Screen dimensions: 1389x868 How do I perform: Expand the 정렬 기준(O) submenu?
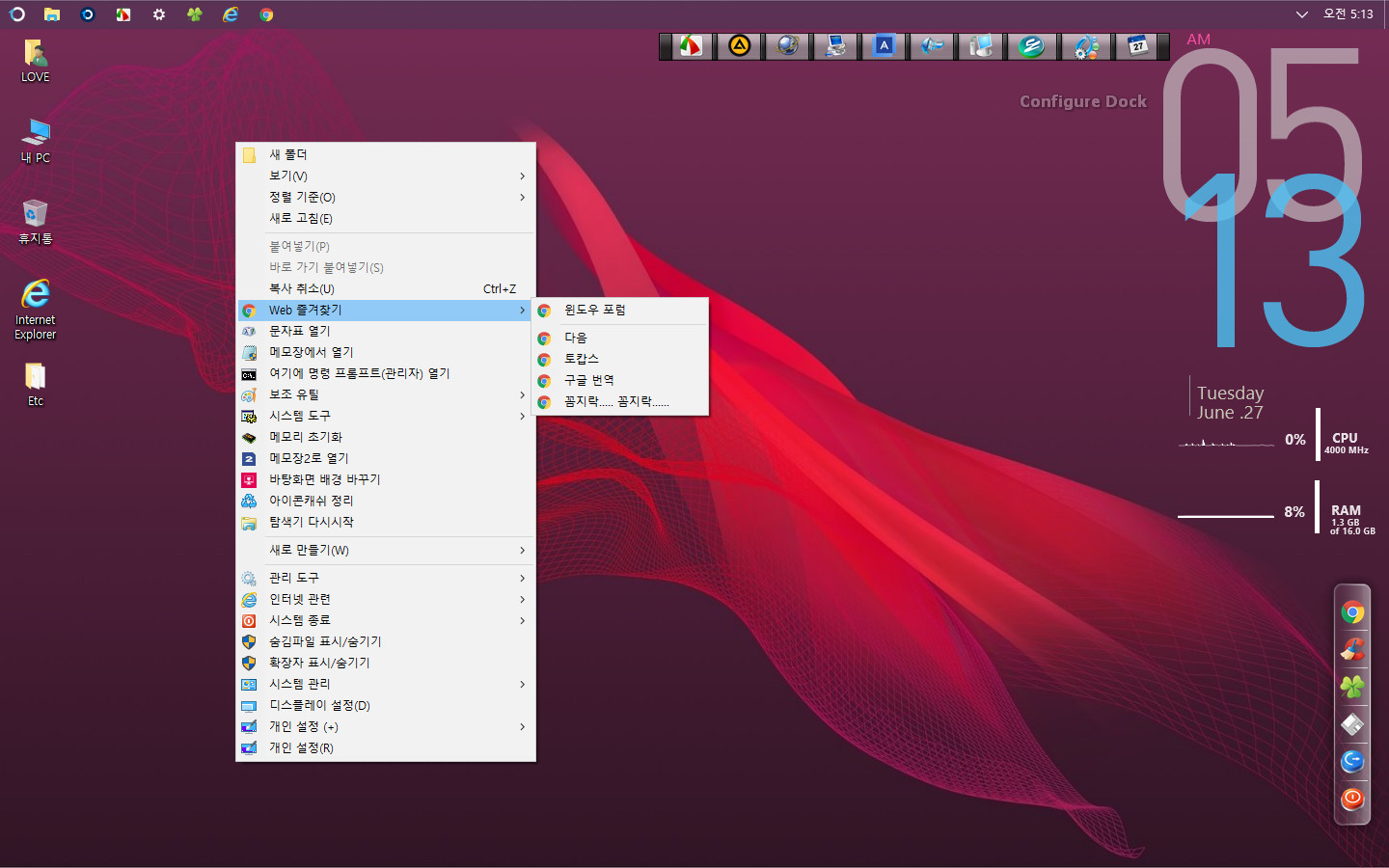[x=386, y=197]
